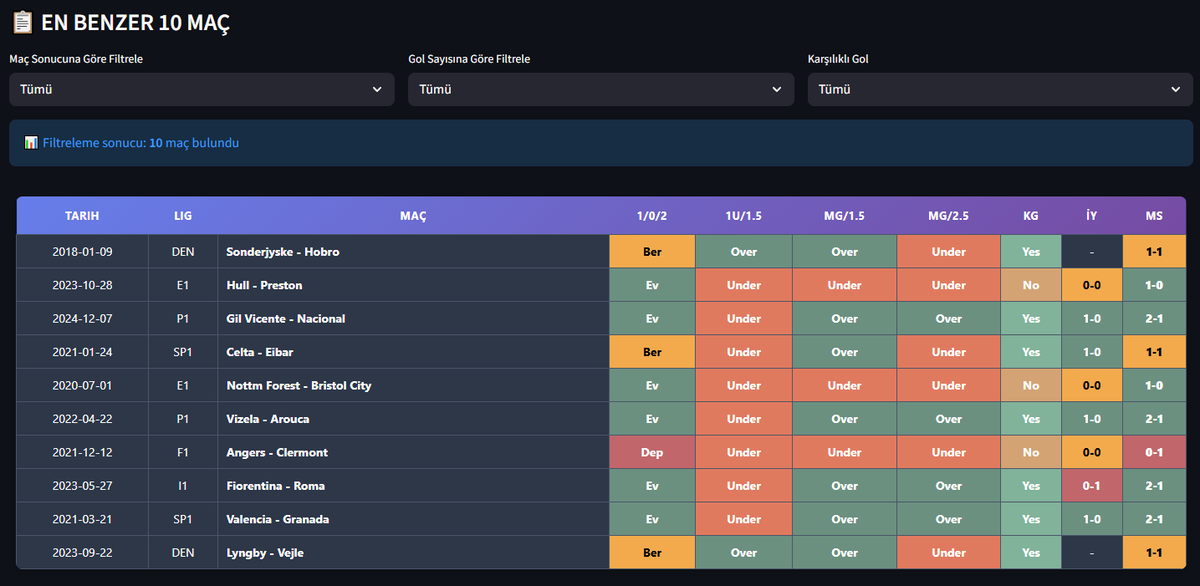The height and width of the screenshot is (586, 1200).
Task: Click the İY column header
Action: pyautogui.click(x=1092, y=215)
